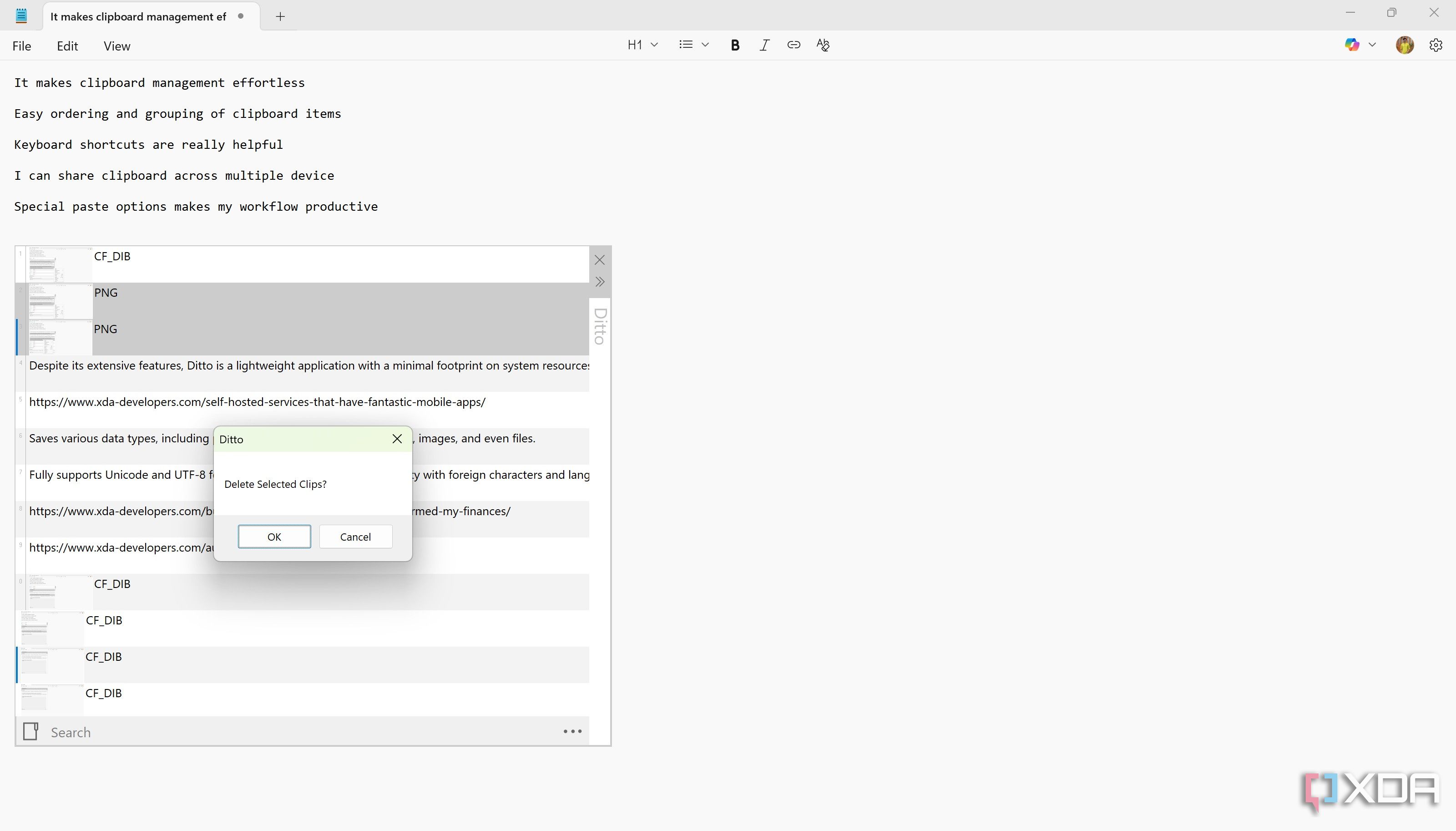Select the 'Fully supports Unicode' clip
Image resolution: width=1456 pixels, height=831 pixels.
tap(303, 482)
